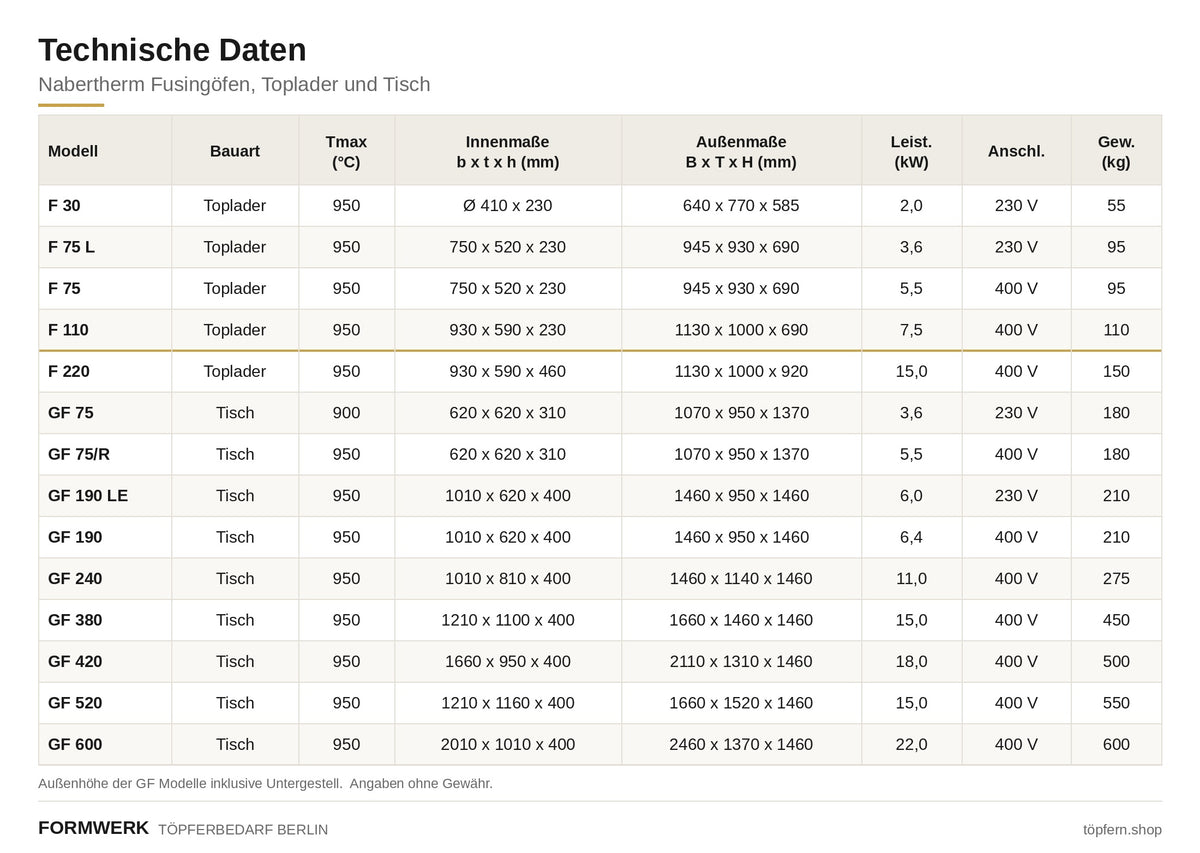Select the Bauart column header
Image resolution: width=1200 pixels, height=853 pixels.
pyautogui.click(x=235, y=151)
